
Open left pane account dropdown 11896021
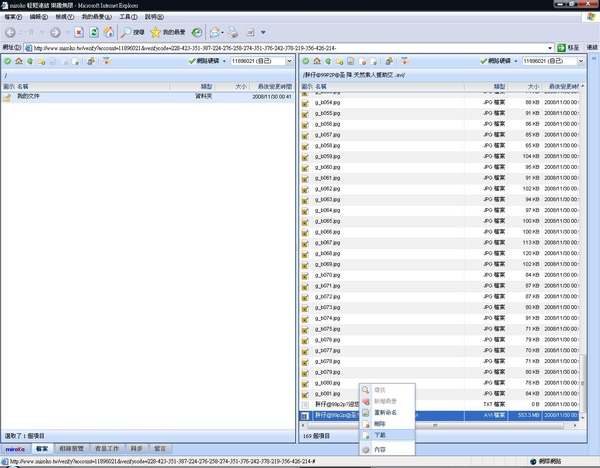[x=289, y=61]
